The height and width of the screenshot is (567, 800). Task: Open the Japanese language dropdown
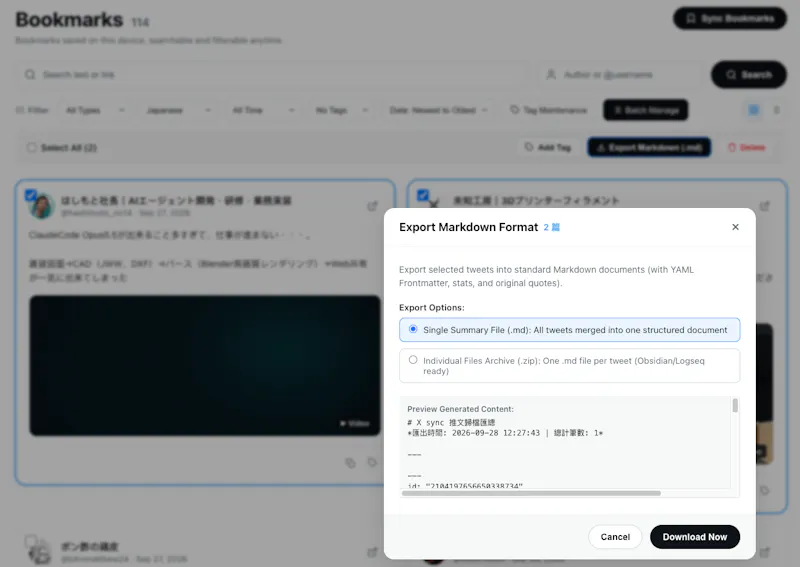178,110
